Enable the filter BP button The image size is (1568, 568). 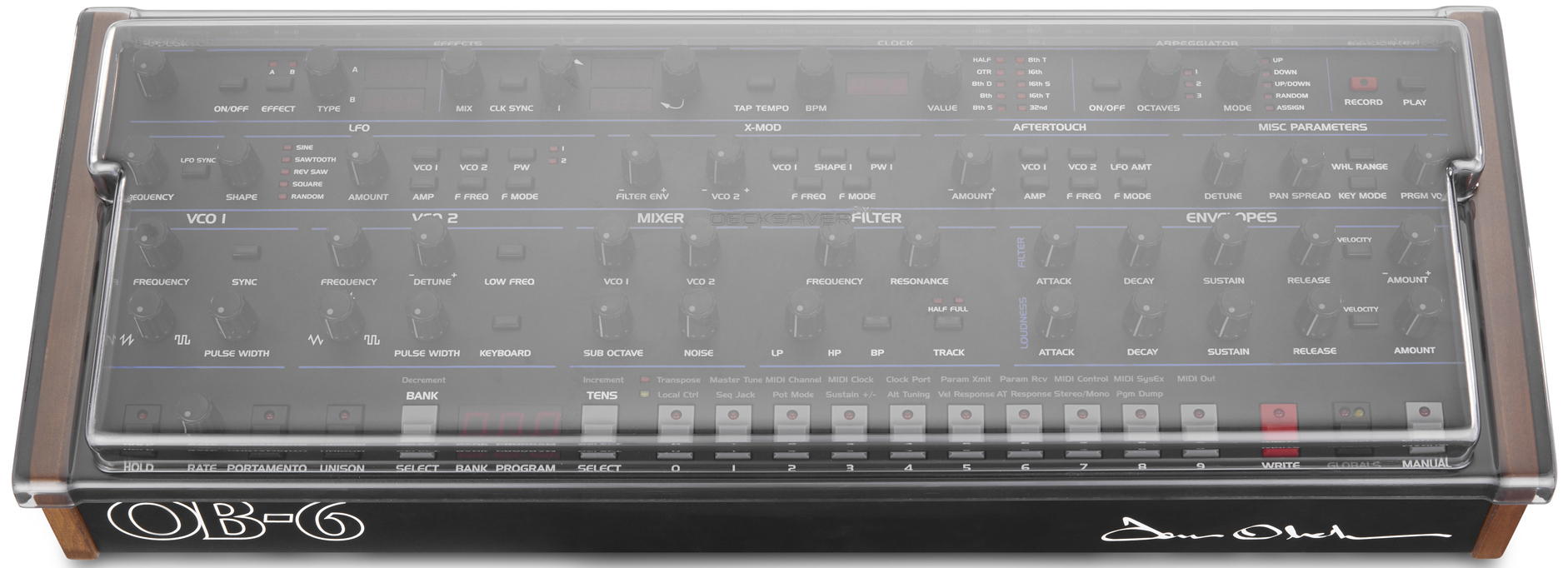tap(876, 322)
